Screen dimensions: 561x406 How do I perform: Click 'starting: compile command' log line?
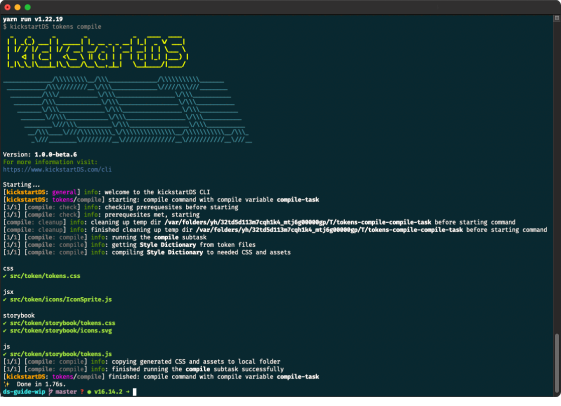[161, 200]
